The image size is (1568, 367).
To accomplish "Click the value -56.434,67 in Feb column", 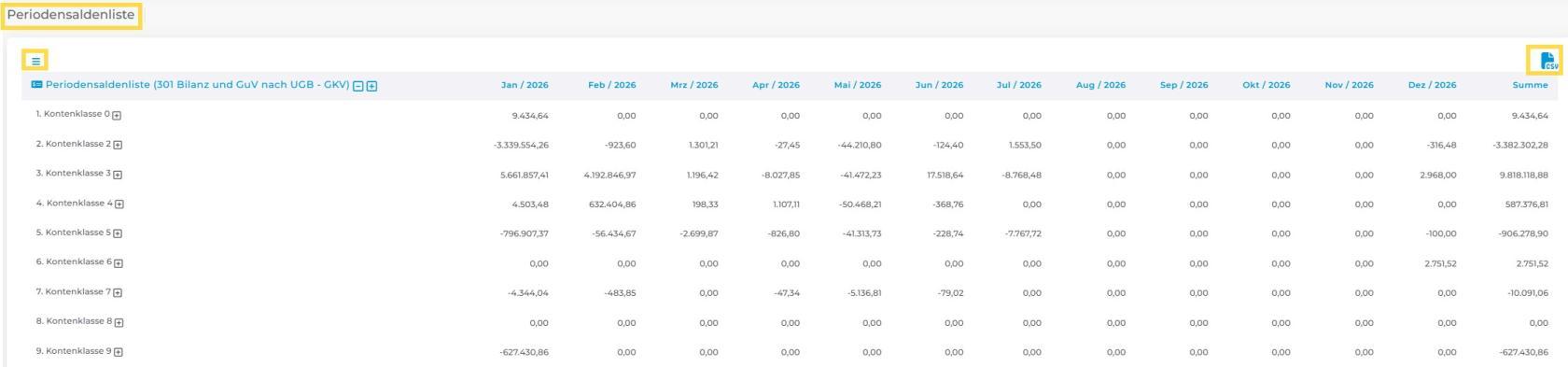I will pos(614,234).
